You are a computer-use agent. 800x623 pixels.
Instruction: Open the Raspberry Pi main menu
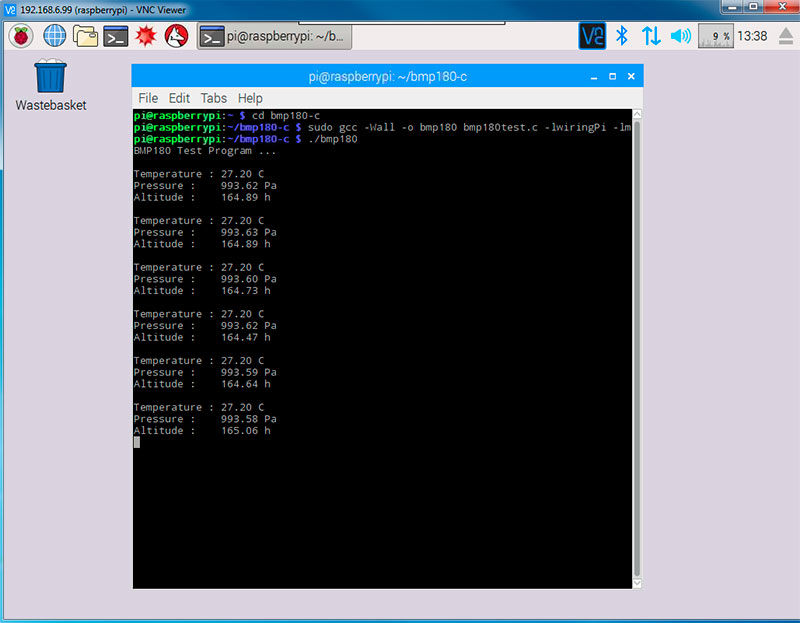pos(21,36)
